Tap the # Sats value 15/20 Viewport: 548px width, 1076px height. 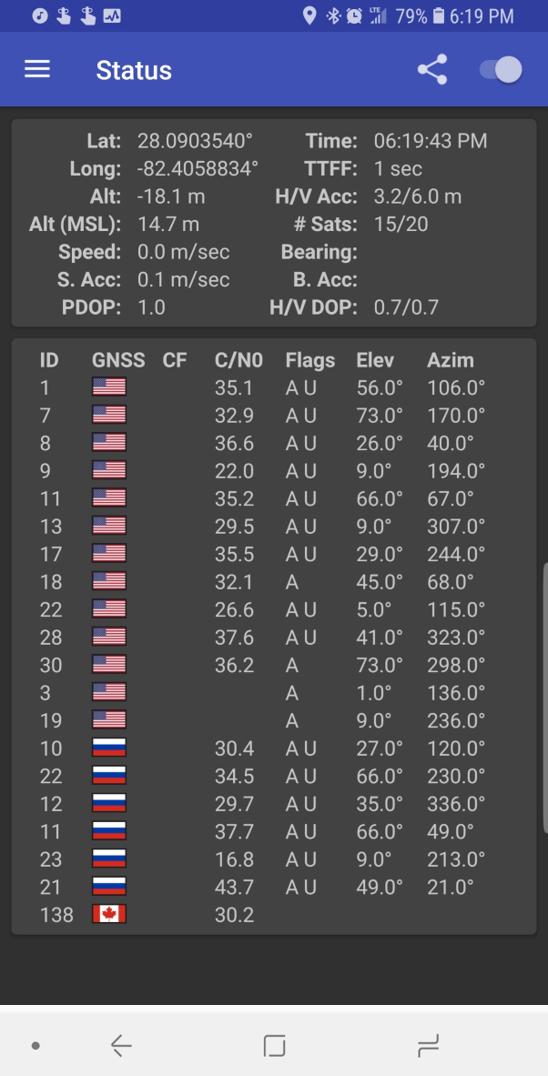pos(401,224)
